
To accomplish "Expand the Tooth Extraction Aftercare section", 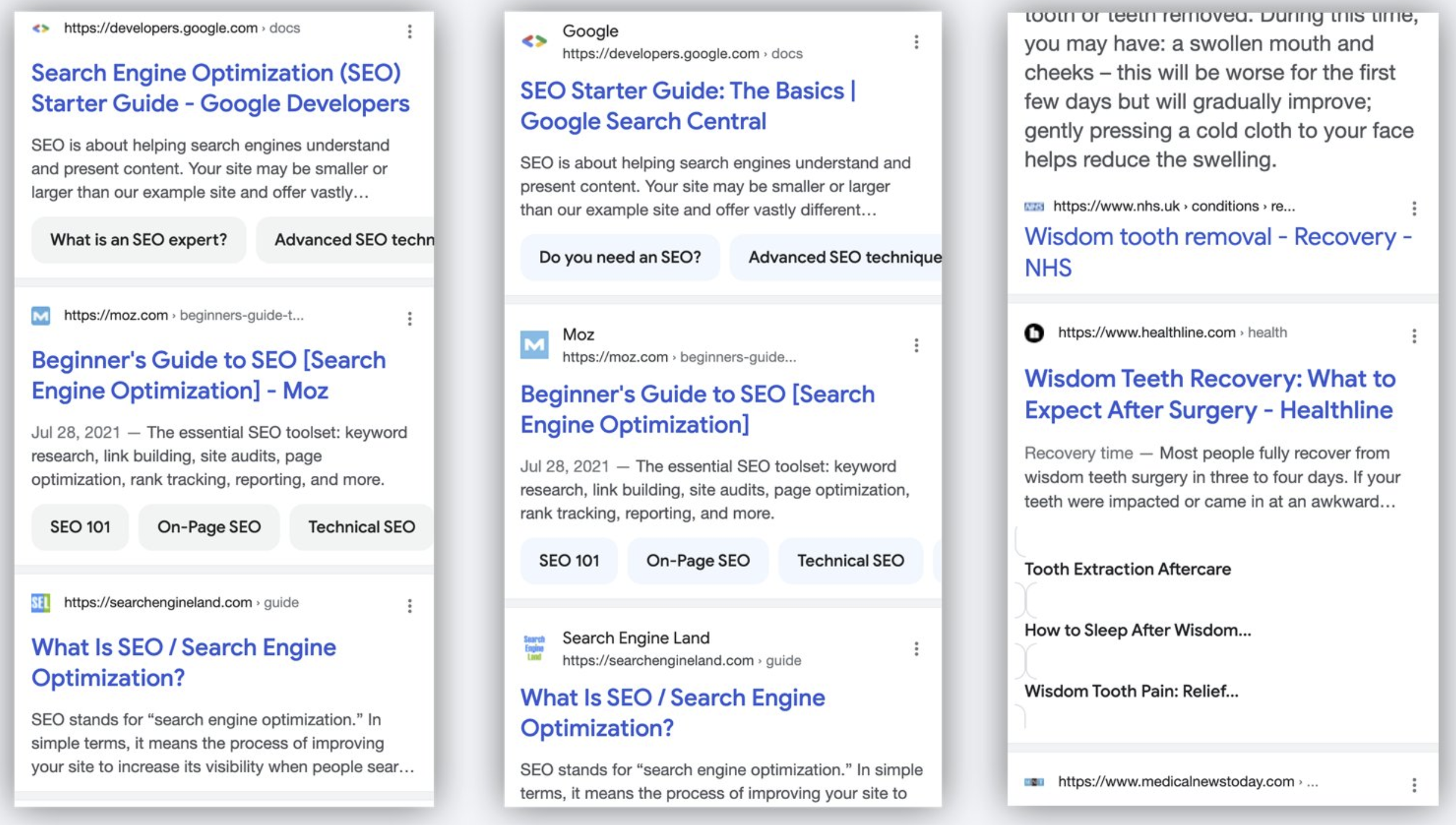I will pos(1128,569).
